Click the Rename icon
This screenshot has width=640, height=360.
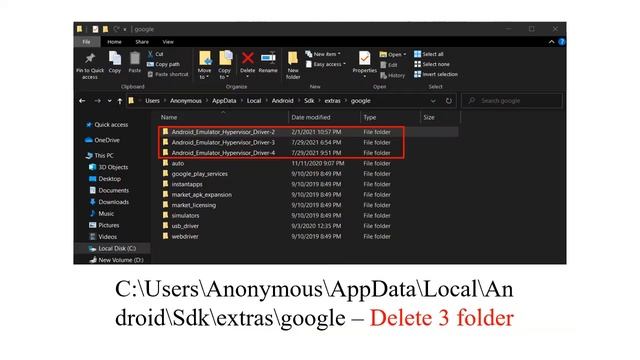pos(268,58)
